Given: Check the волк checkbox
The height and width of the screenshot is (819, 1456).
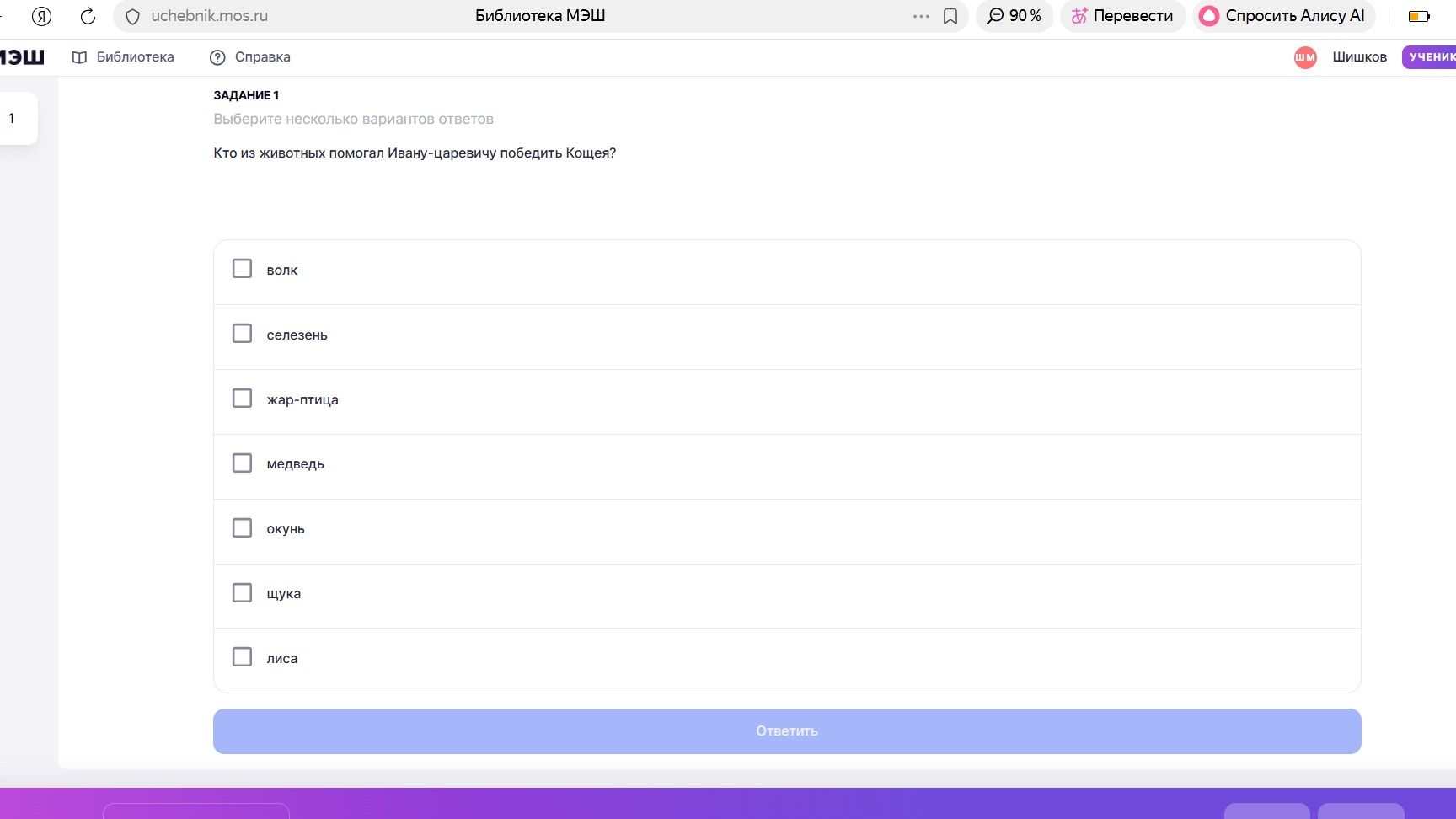Looking at the screenshot, I should [242, 269].
